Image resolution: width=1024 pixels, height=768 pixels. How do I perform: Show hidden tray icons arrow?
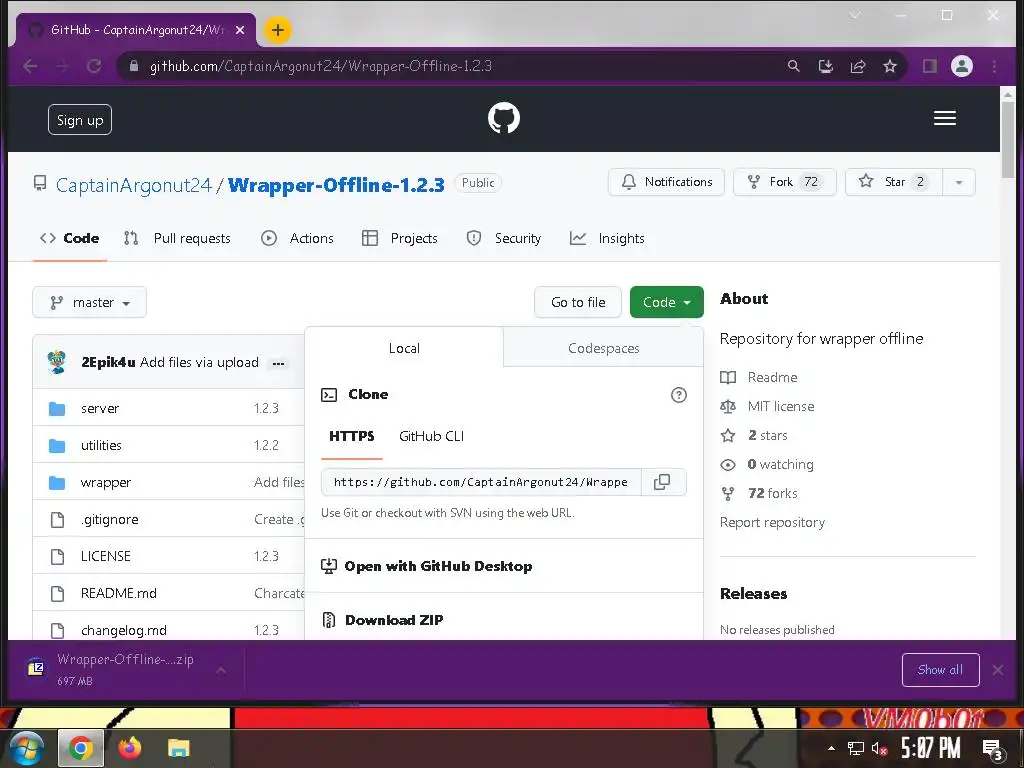click(x=831, y=748)
